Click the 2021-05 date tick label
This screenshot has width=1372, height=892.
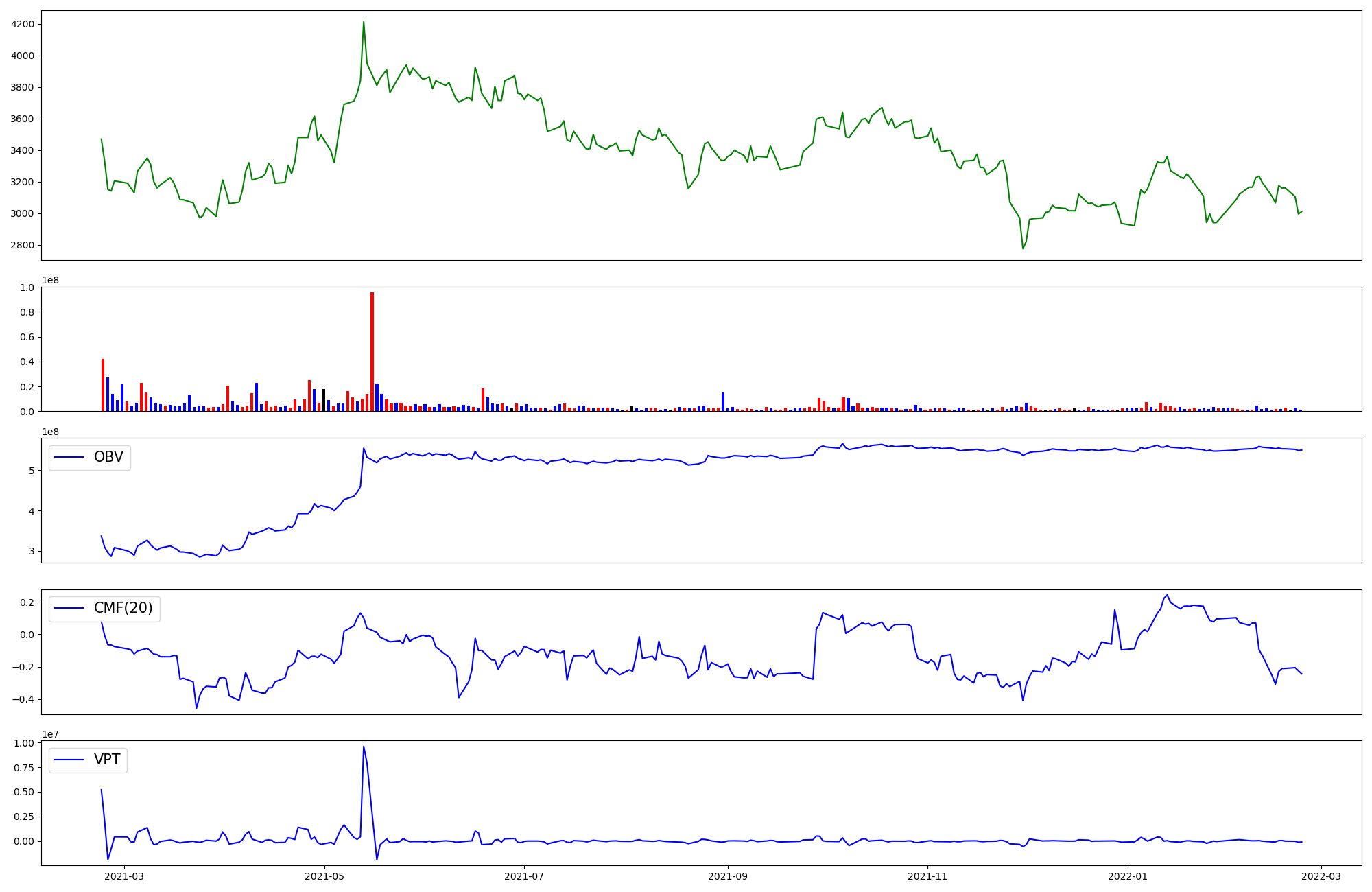324,876
